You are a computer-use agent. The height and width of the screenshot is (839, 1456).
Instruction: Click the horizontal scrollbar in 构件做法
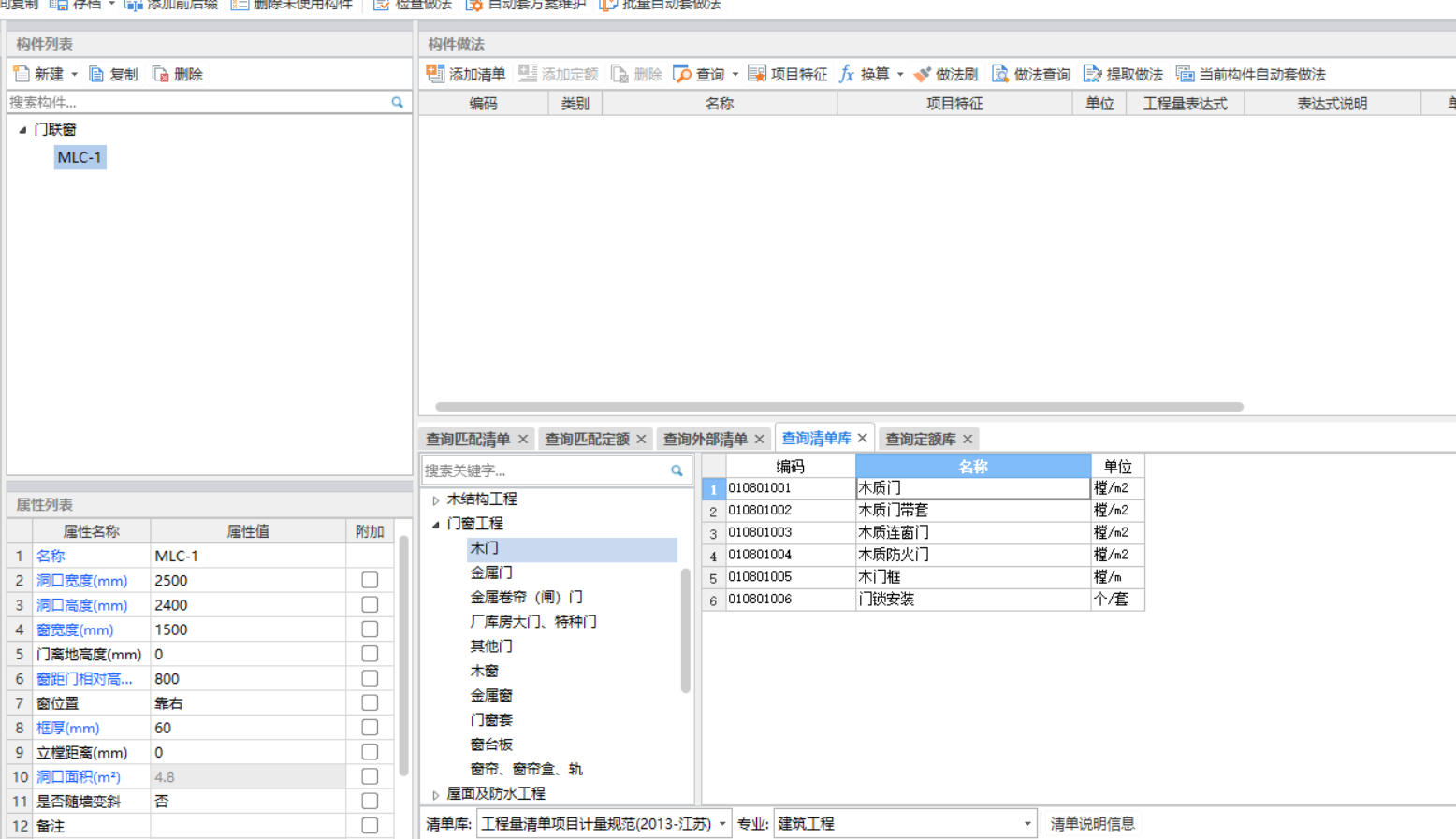tap(839, 407)
